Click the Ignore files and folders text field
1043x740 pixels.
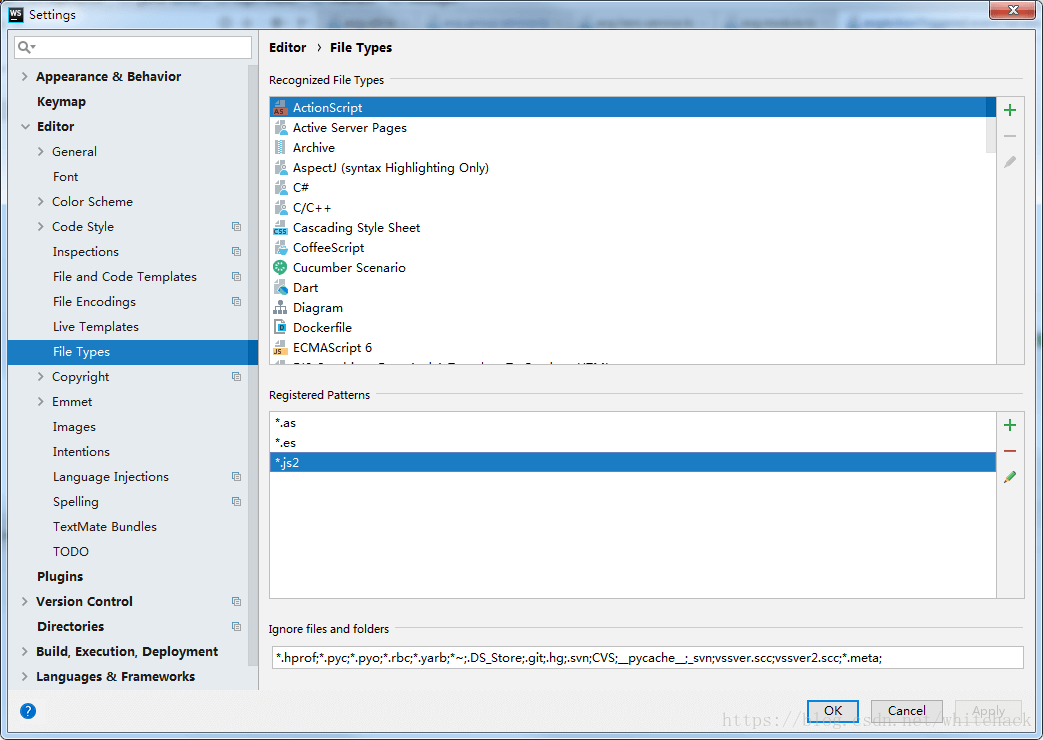coord(646,657)
